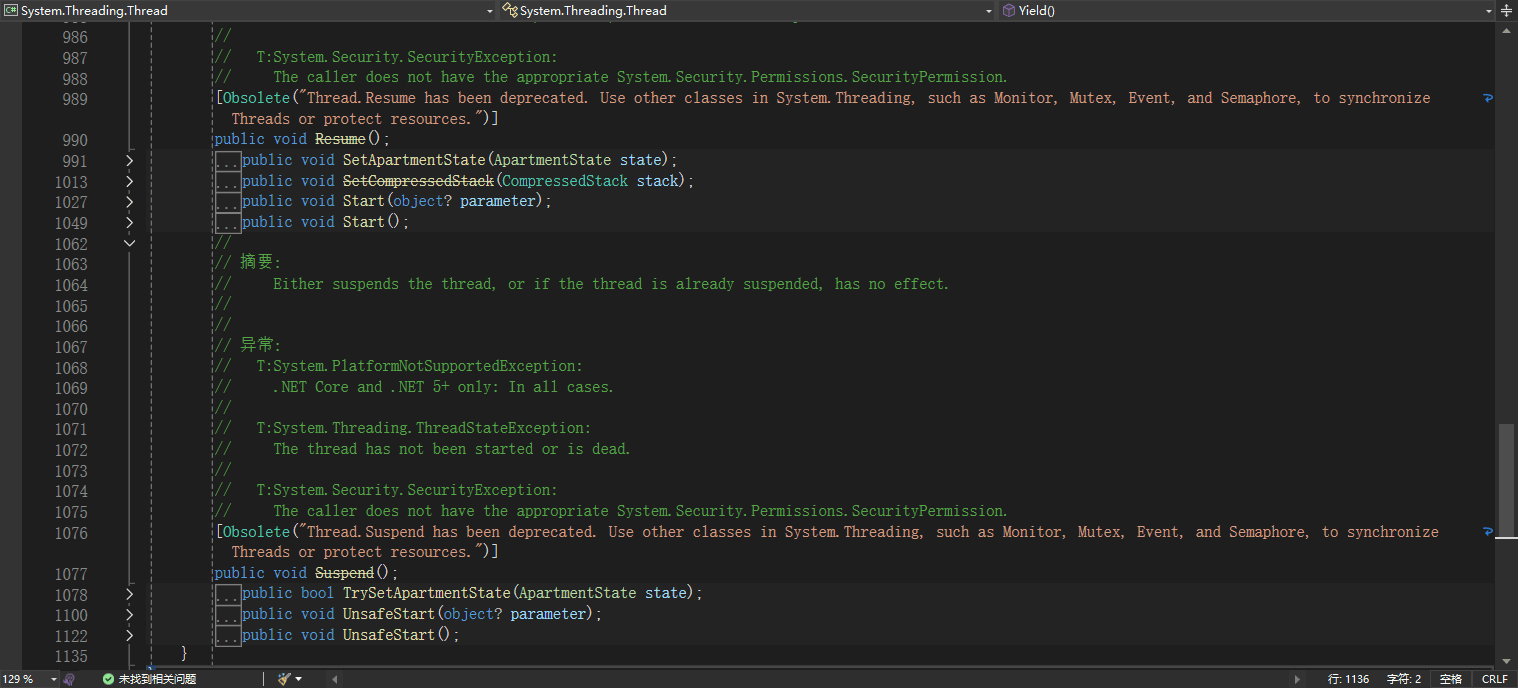Toggle the CRLF line ending indicator

pos(1494,679)
